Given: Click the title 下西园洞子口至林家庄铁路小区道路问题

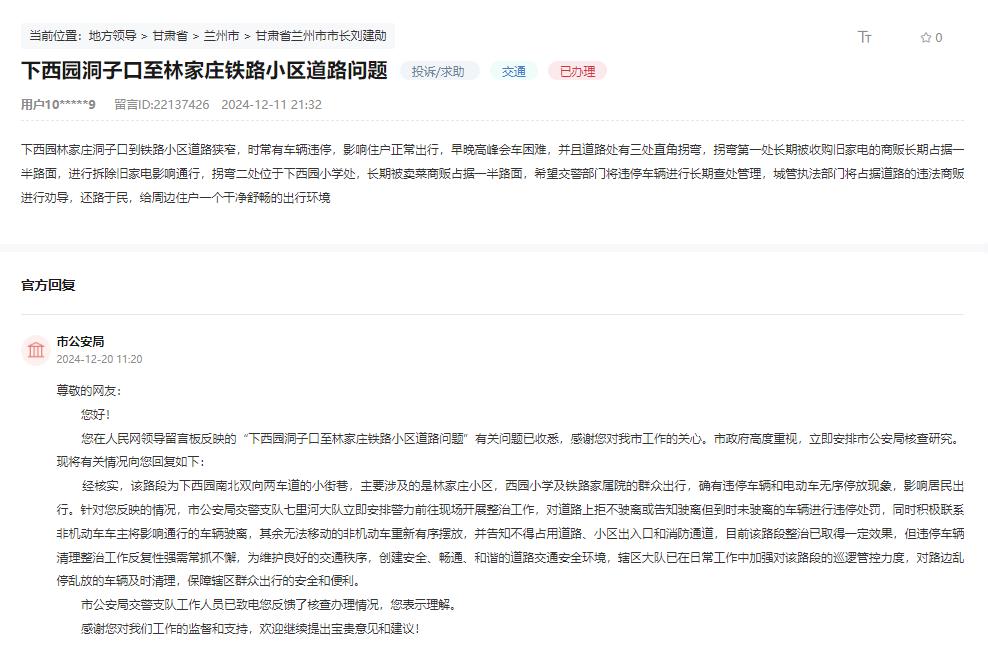Looking at the screenshot, I should tap(204, 71).
